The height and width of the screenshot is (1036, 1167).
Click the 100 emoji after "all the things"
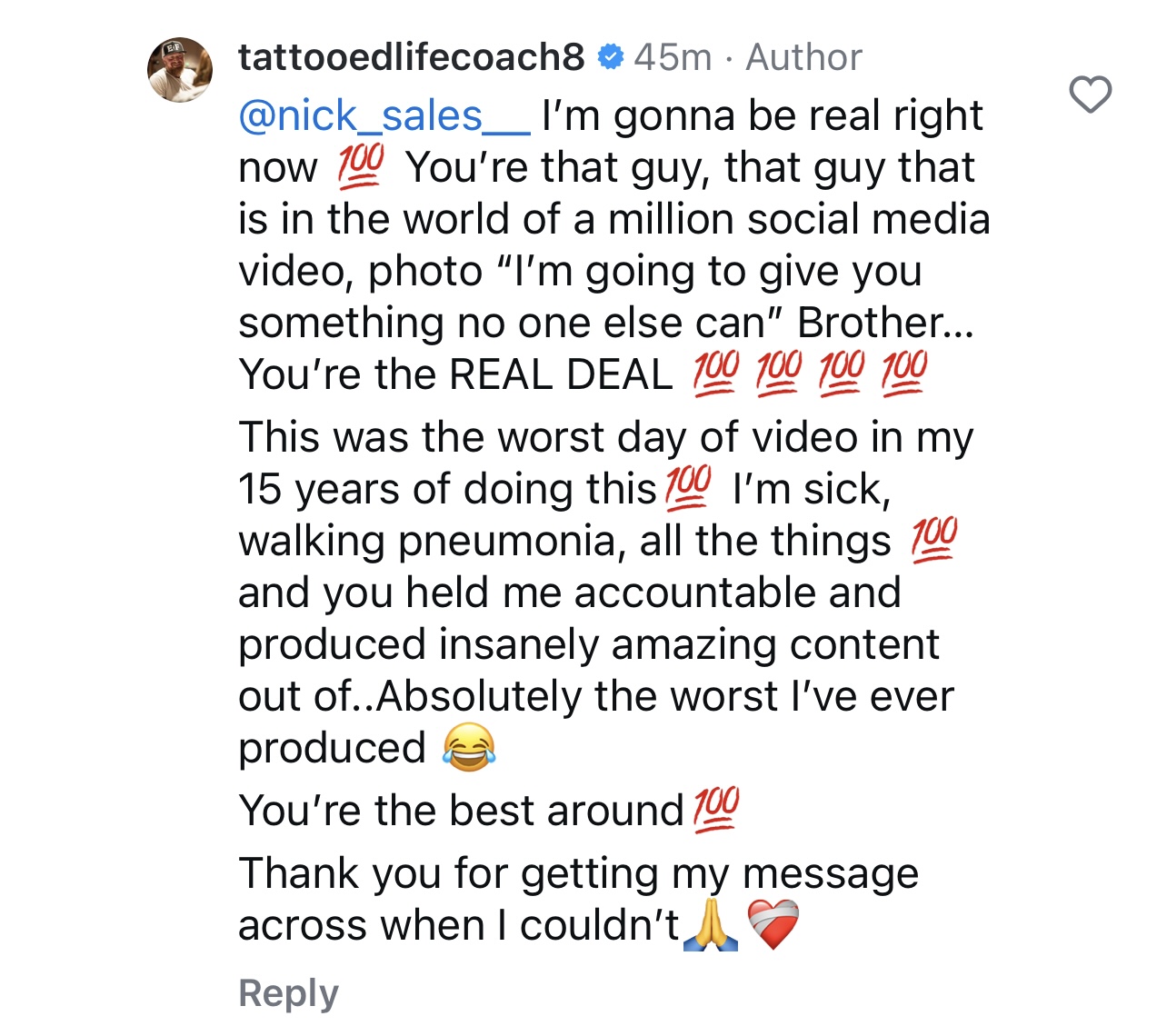pos(934,541)
